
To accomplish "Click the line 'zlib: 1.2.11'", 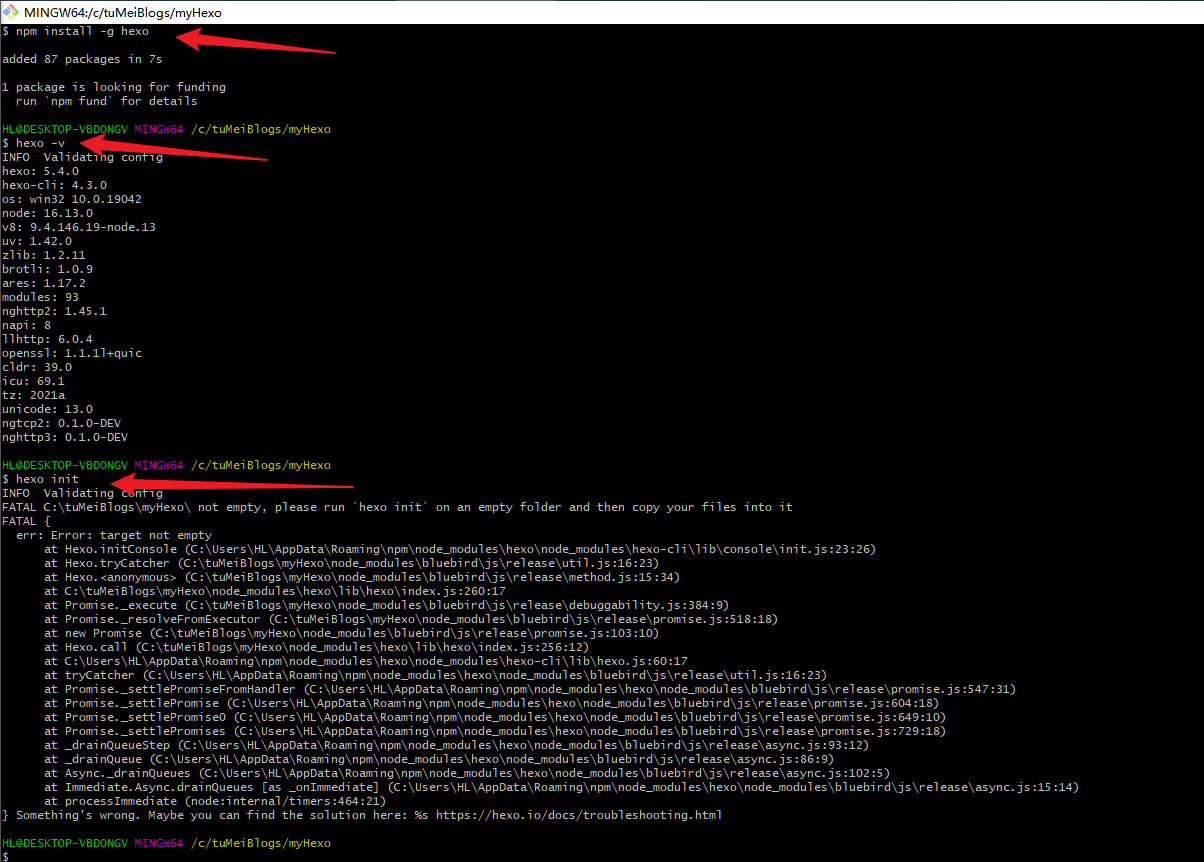I will tap(44, 255).
